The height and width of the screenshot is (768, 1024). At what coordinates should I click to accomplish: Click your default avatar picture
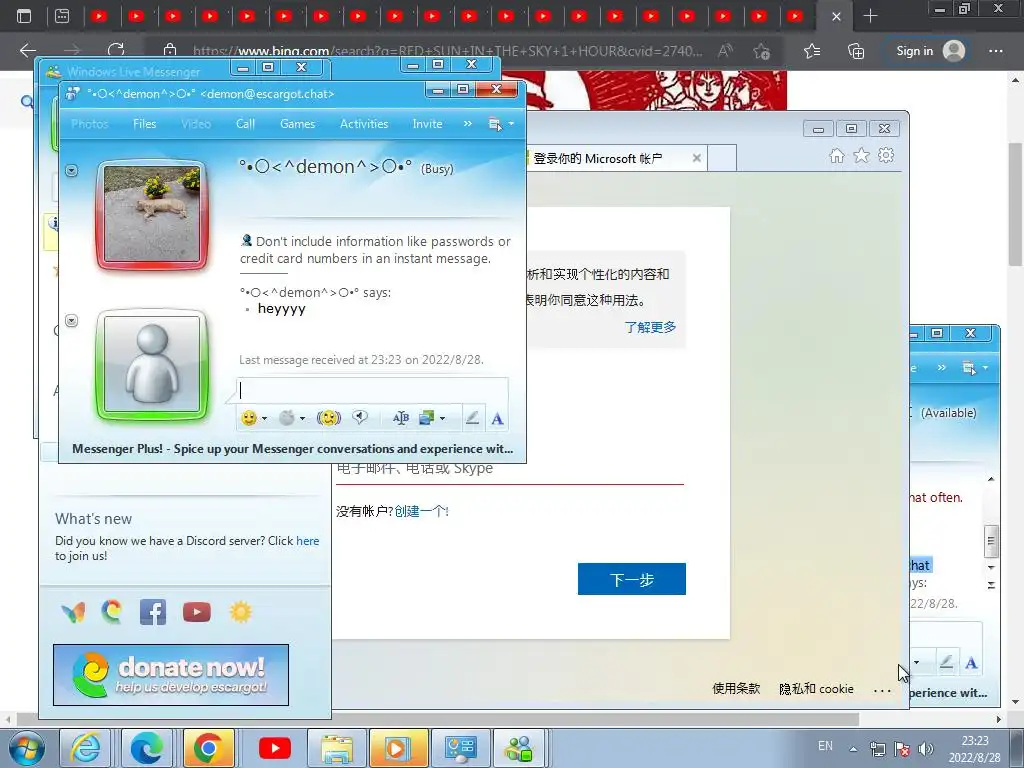pyautogui.click(x=152, y=364)
